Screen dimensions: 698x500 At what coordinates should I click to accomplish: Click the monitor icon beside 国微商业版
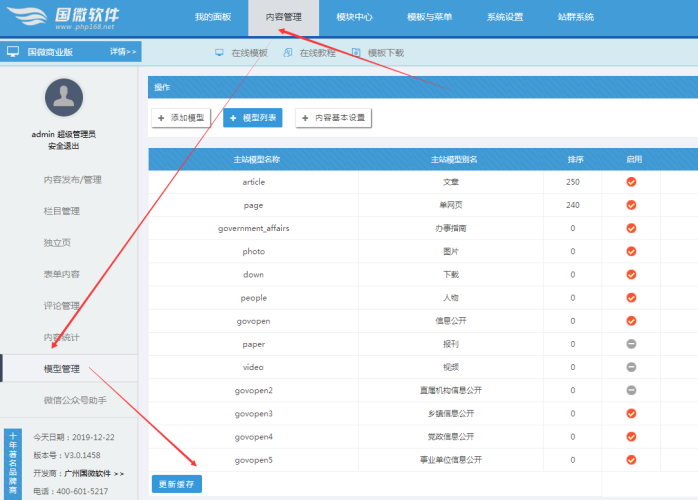coord(13,51)
